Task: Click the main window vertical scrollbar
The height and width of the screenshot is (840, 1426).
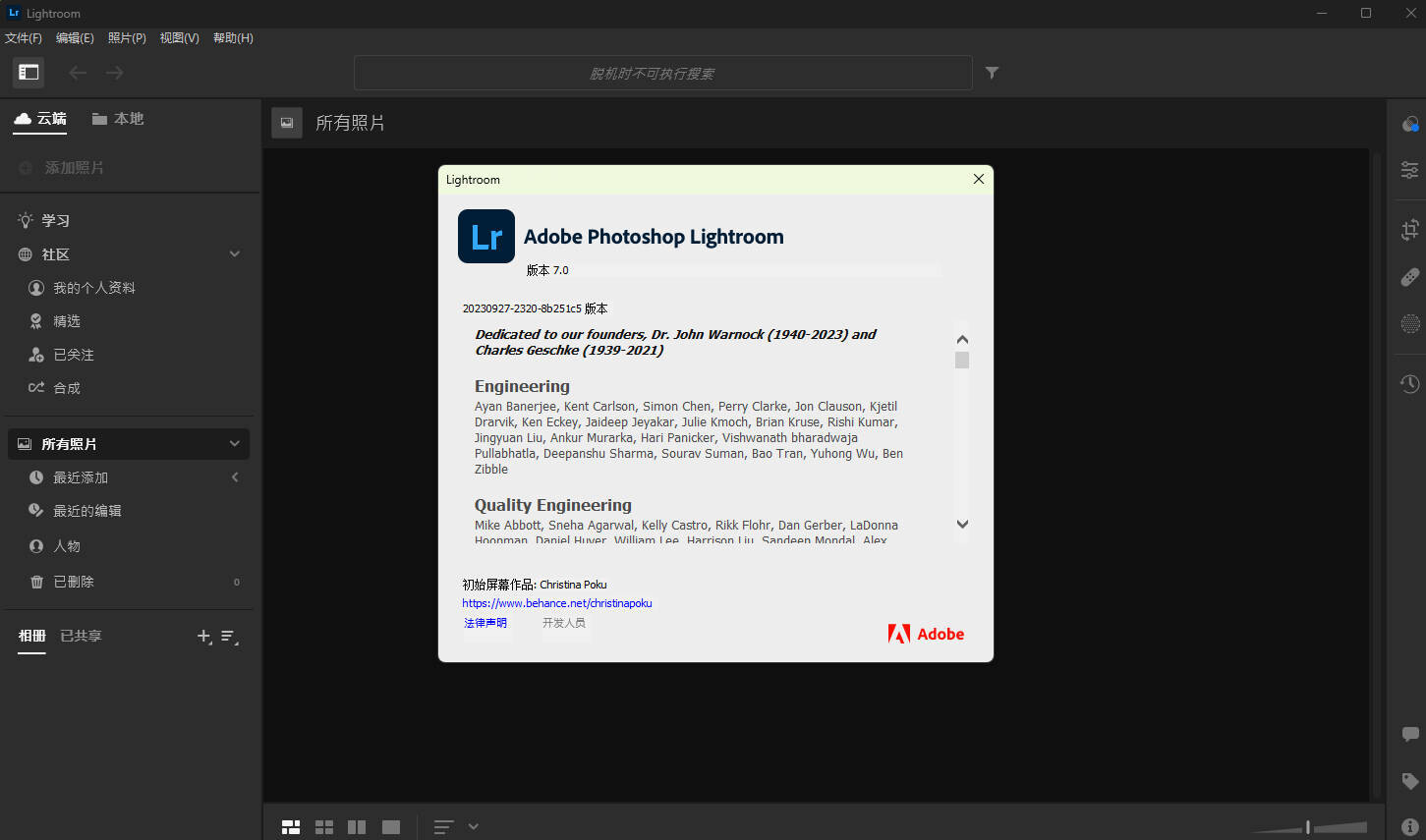Action: coord(1378,476)
